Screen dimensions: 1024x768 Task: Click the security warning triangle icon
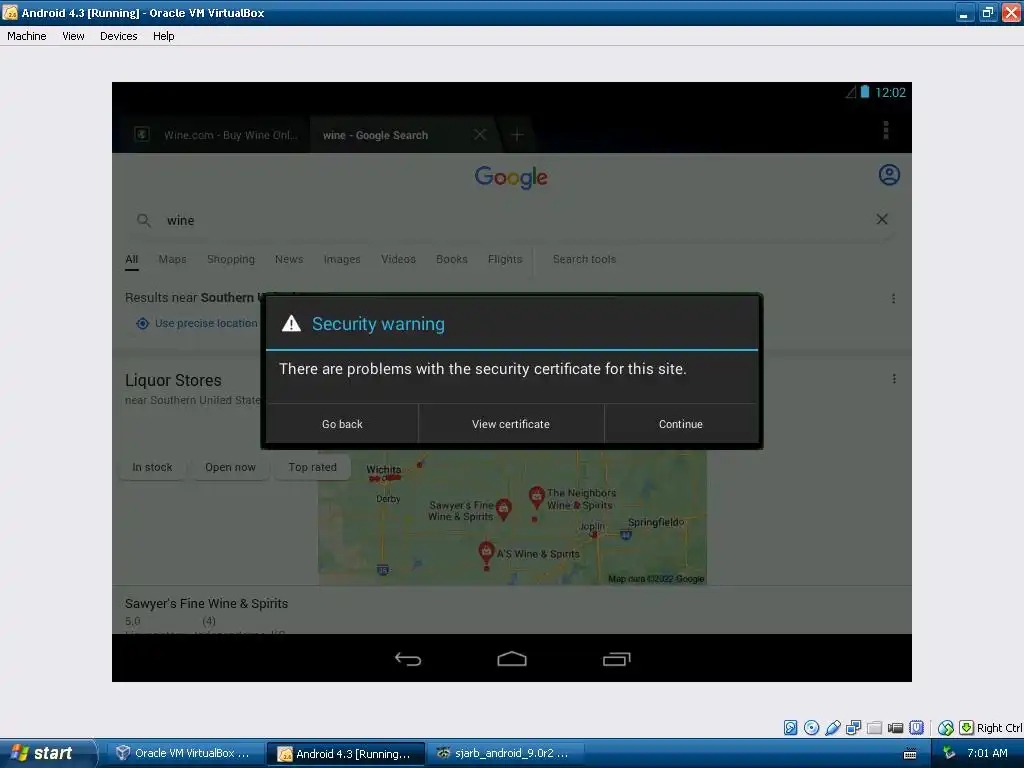[291, 323]
